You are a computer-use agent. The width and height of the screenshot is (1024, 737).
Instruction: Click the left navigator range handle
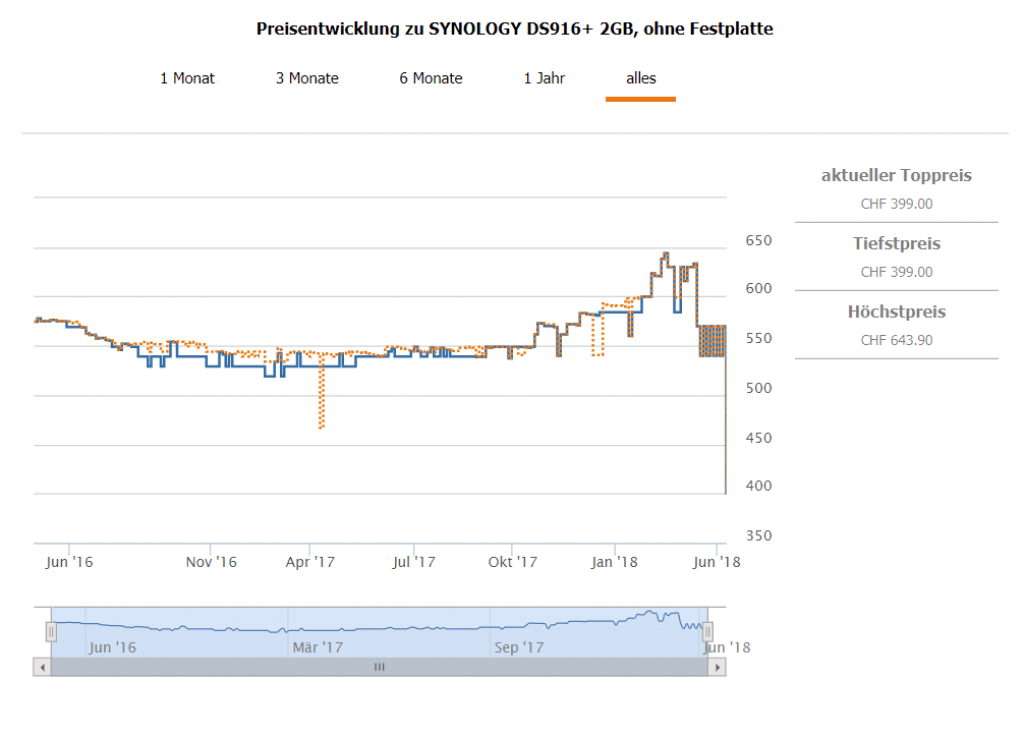point(51,632)
